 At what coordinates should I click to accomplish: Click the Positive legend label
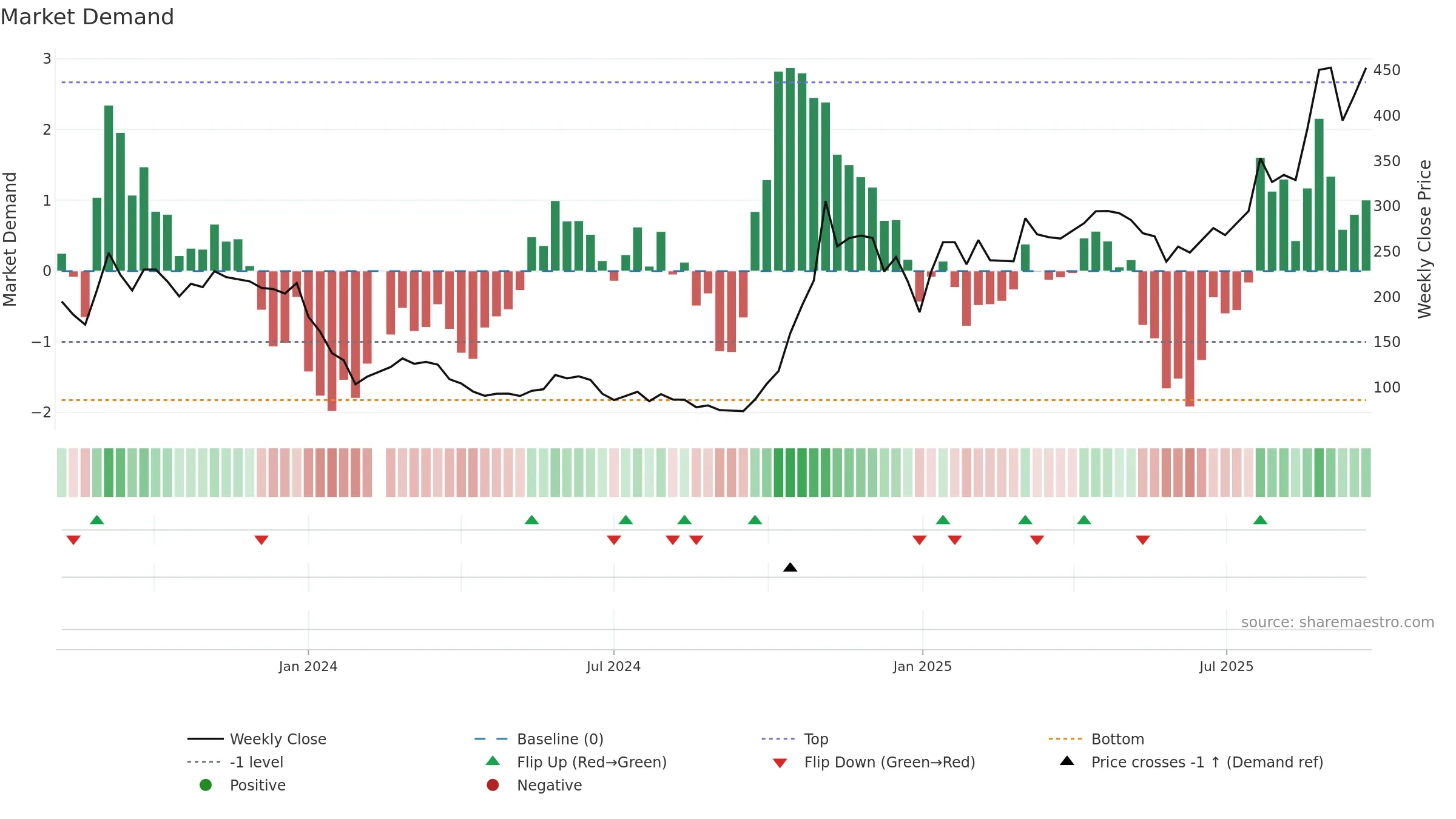pos(257,785)
